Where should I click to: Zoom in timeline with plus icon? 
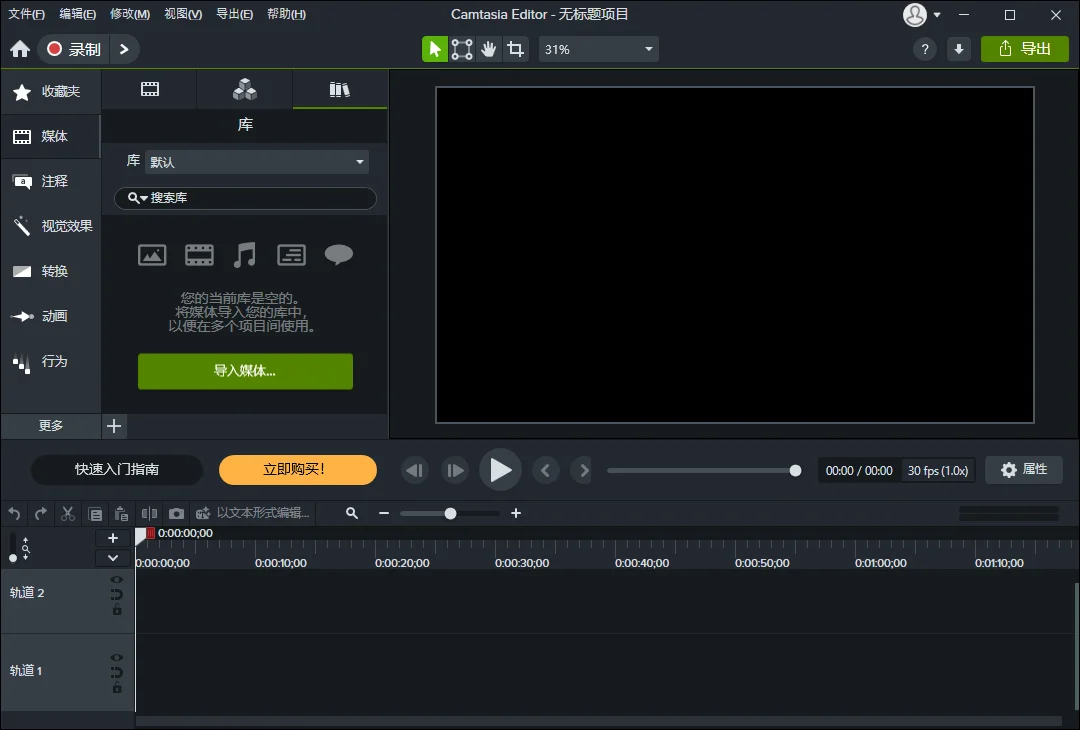[x=516, y=513]
